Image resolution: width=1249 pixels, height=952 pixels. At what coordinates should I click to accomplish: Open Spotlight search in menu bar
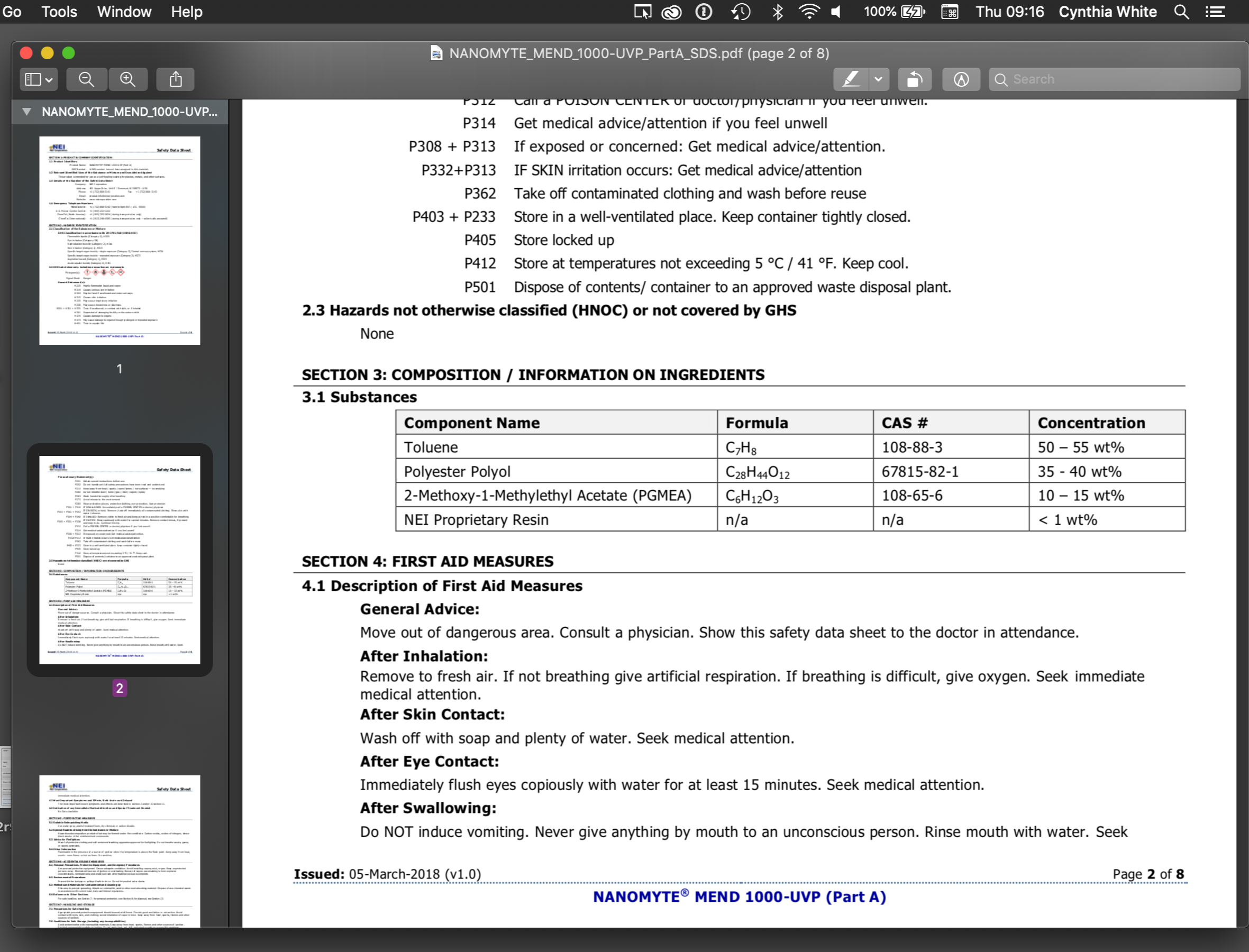[x=1181, y=12]
